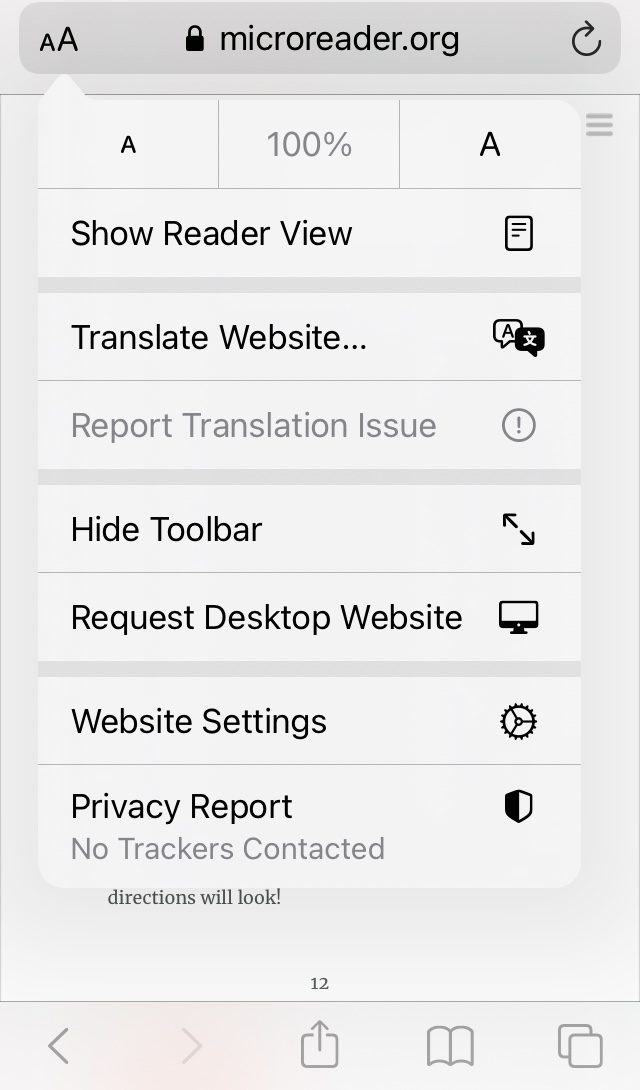Open the tabs overview icon

[x=580, y=1045]
